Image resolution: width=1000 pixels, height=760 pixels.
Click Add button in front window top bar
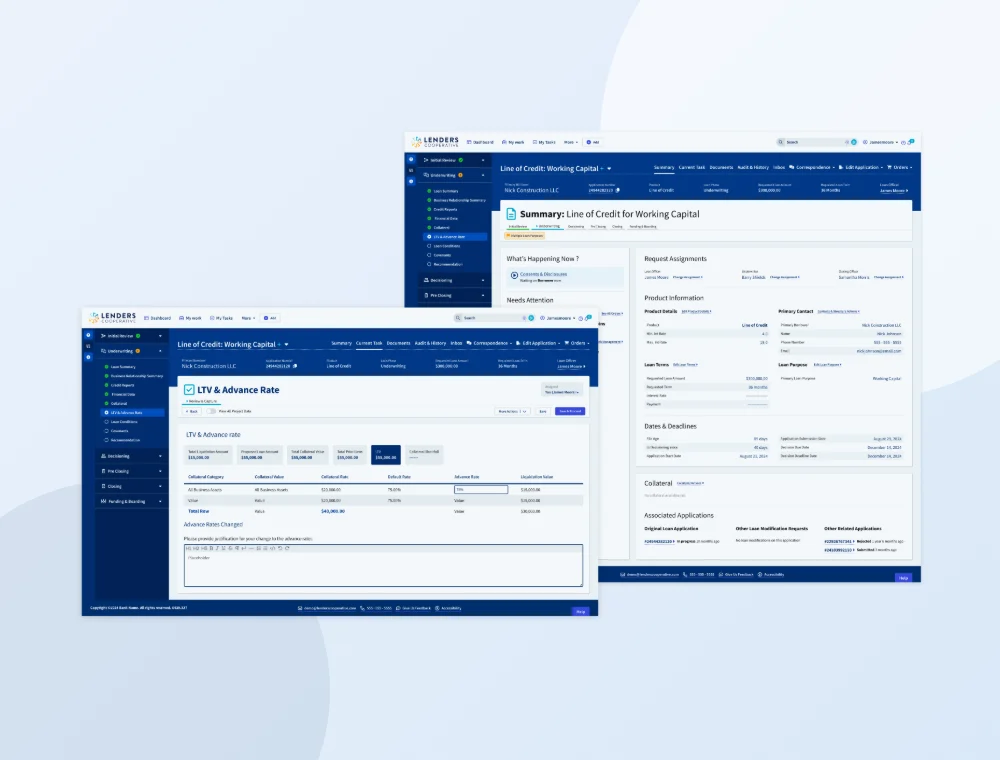tap(270, 318)
